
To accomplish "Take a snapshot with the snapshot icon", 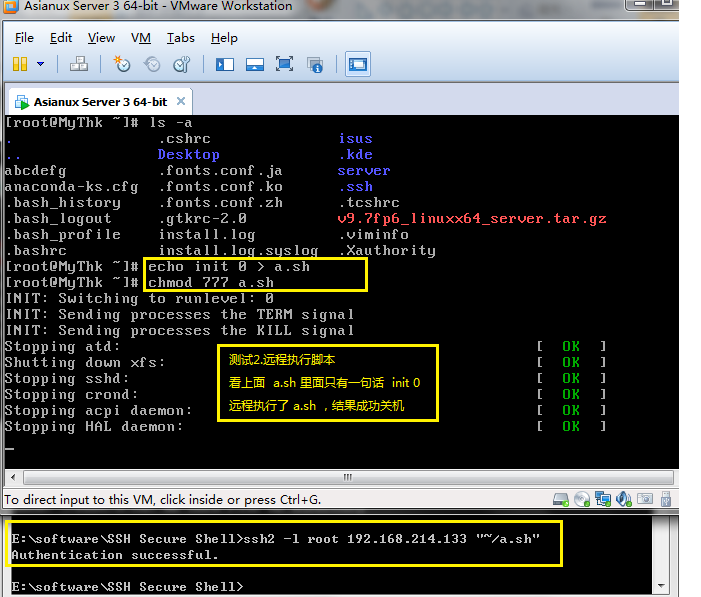I will [122, 64].
